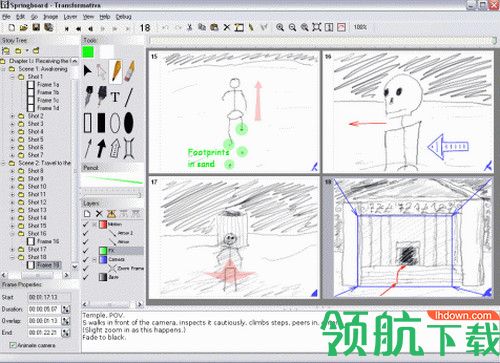
Task: Click the Cut scissors toolbar icon
Action: pyautogui.click(x=190, y=27)
